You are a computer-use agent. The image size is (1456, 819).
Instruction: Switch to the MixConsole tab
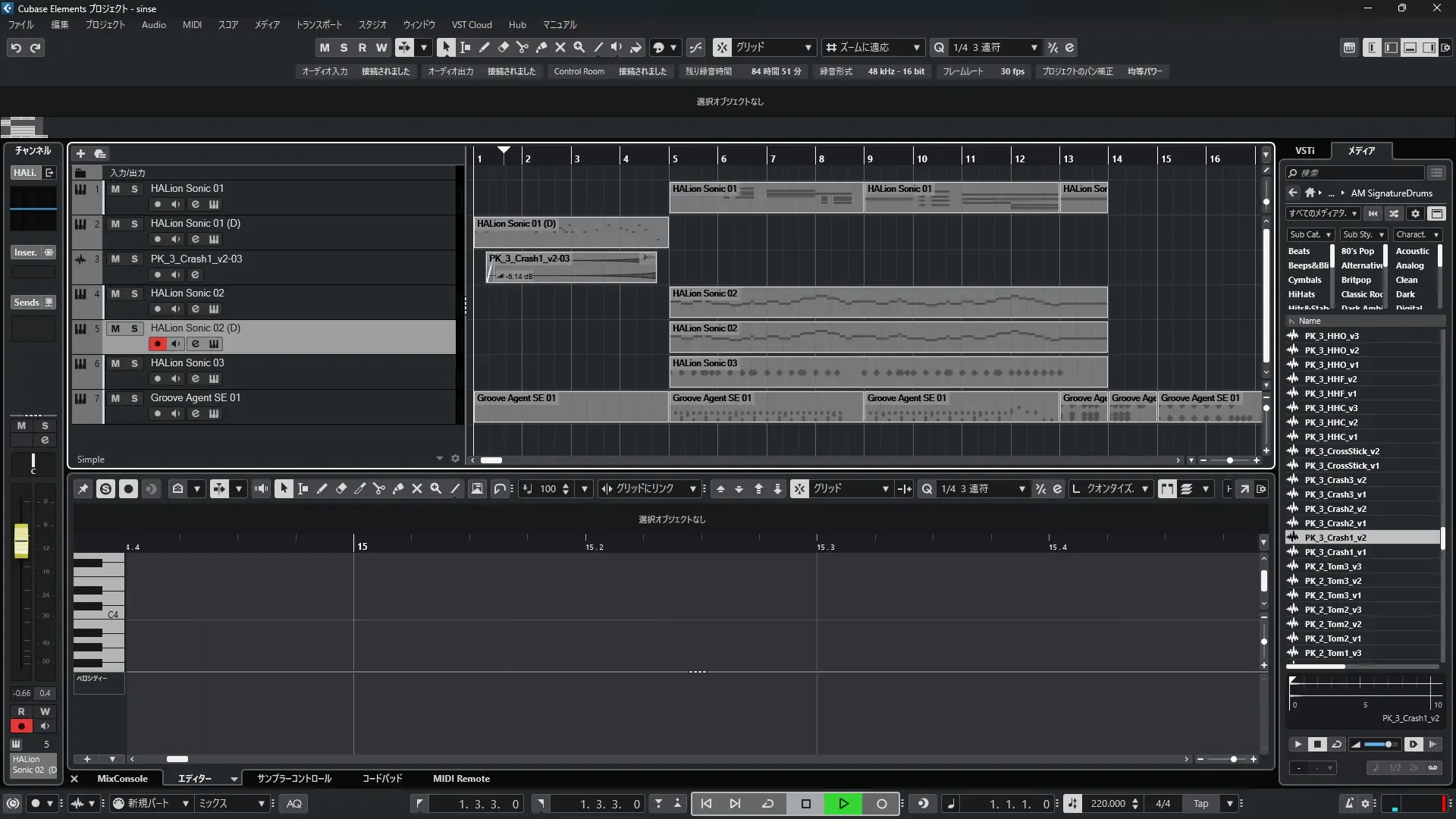point(122,779)
